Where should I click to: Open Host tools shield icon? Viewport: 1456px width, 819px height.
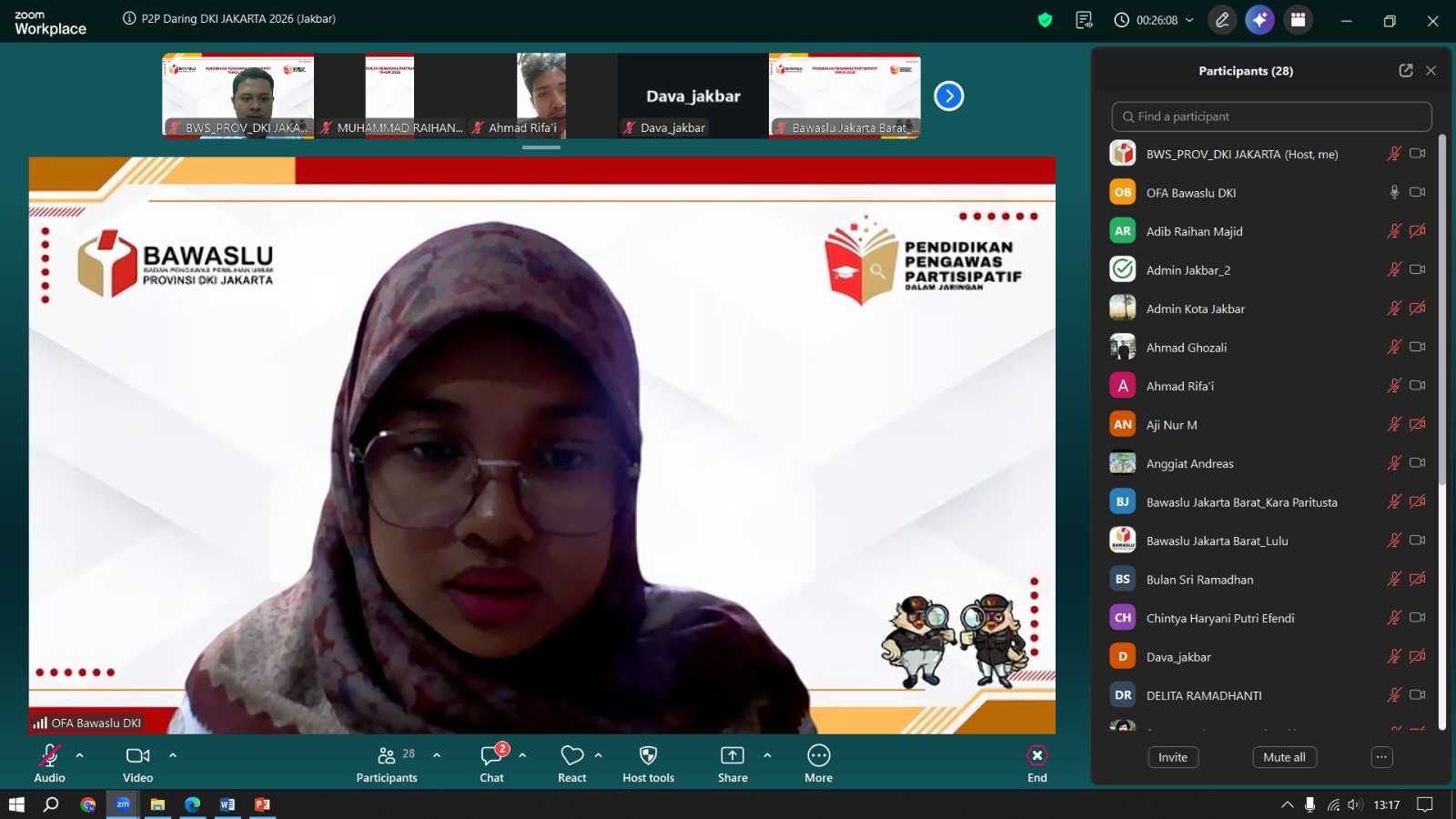648,763
